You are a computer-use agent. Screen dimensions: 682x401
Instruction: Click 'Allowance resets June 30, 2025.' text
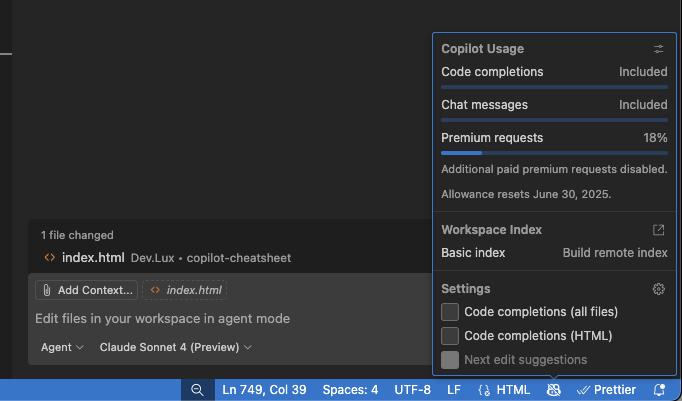pyautogui.click(x=526, y=194)
